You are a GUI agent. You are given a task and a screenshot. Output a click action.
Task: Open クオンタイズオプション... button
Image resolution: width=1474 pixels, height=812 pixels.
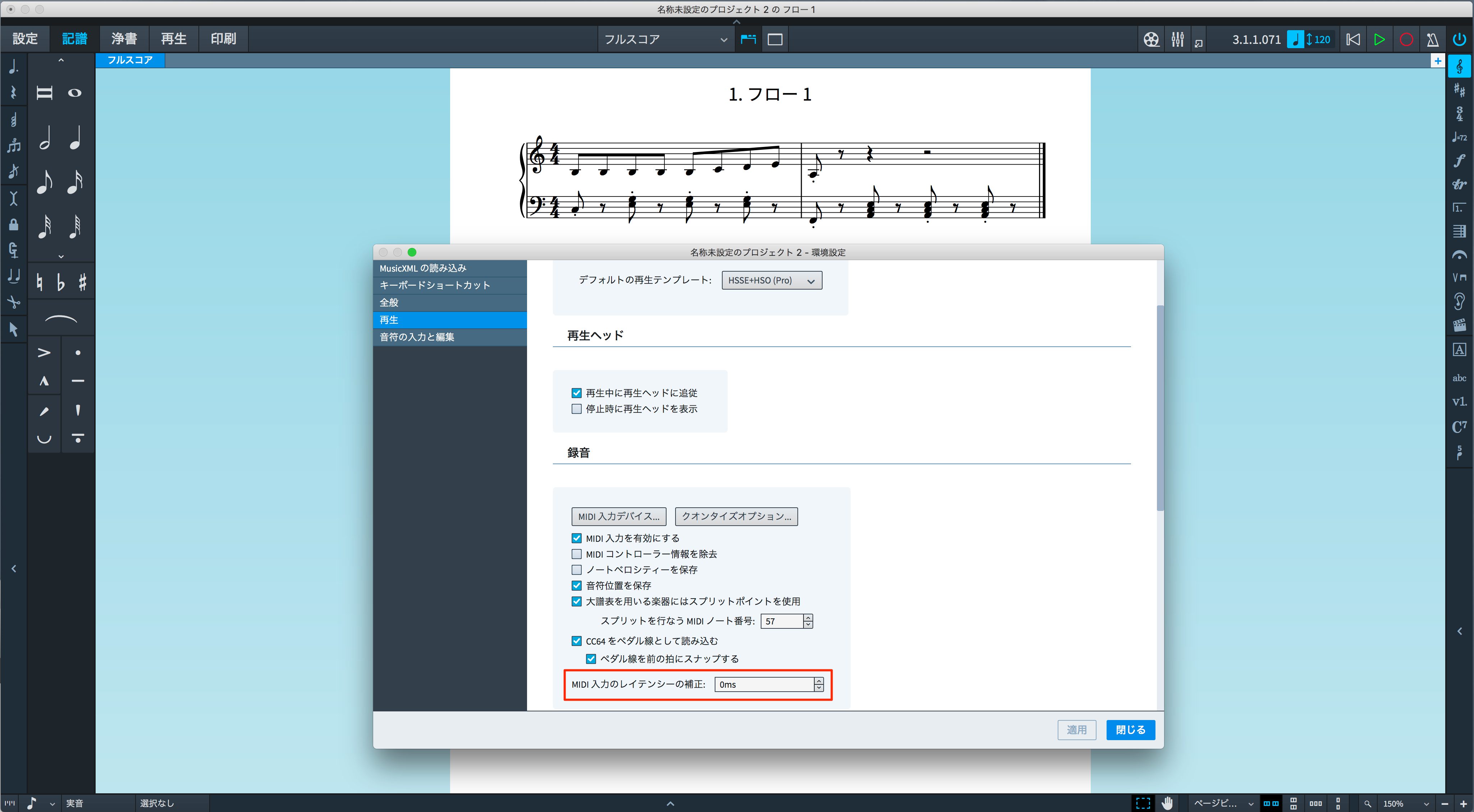point(736,516)
